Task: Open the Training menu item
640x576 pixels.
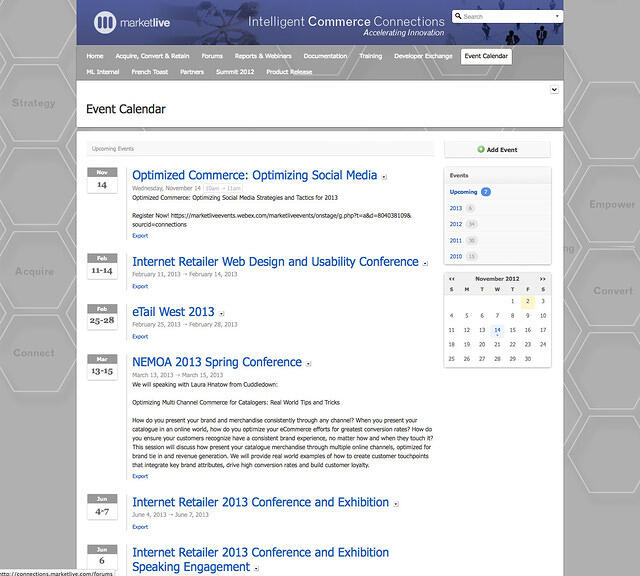Action: (371, 56)
